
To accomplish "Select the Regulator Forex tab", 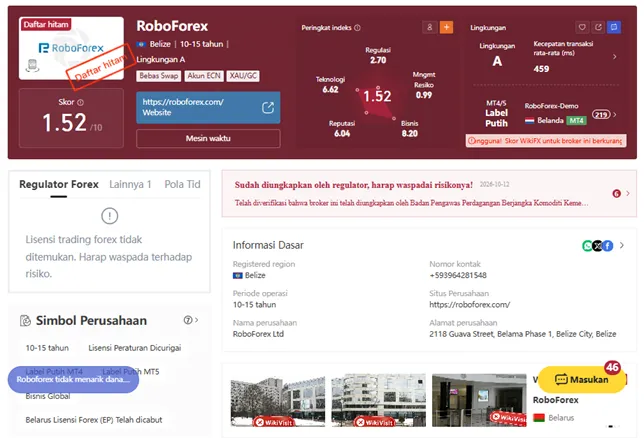I will (x=59, y=184).
